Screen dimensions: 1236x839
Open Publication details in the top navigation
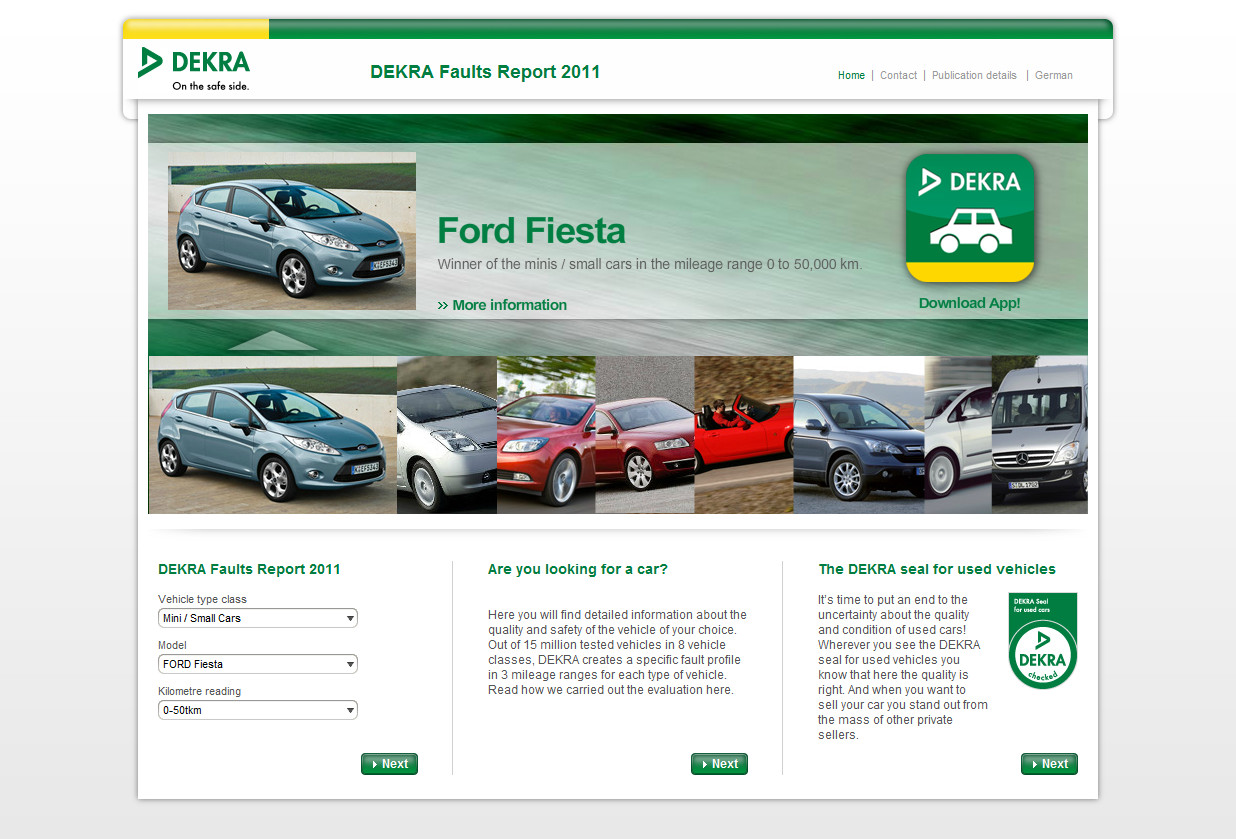tap(974, 75)
